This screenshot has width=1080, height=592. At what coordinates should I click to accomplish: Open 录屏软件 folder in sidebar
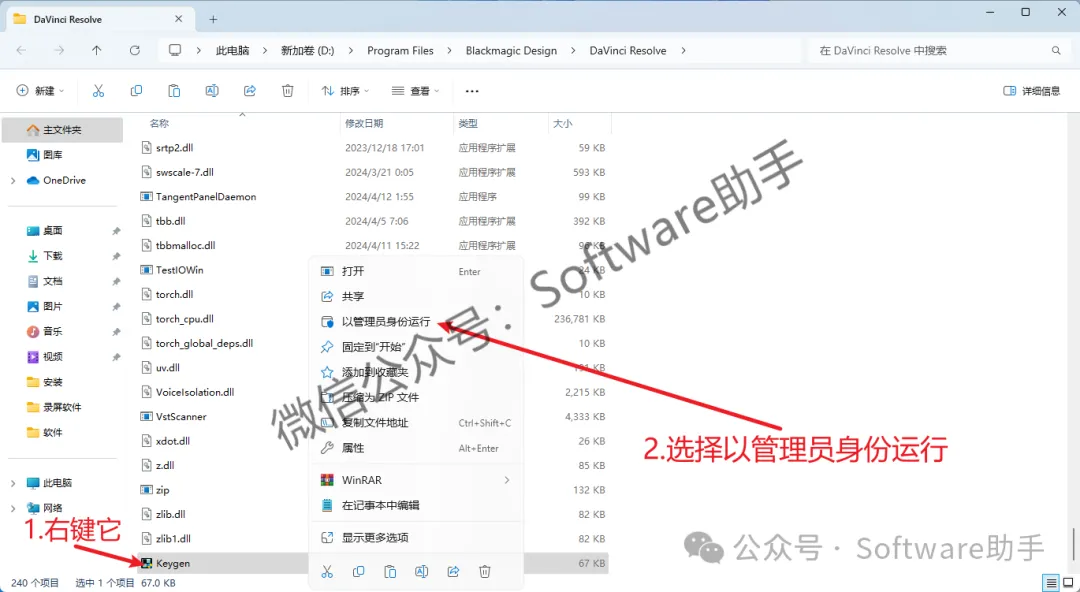pyautogui.click(x=63, y=407)
